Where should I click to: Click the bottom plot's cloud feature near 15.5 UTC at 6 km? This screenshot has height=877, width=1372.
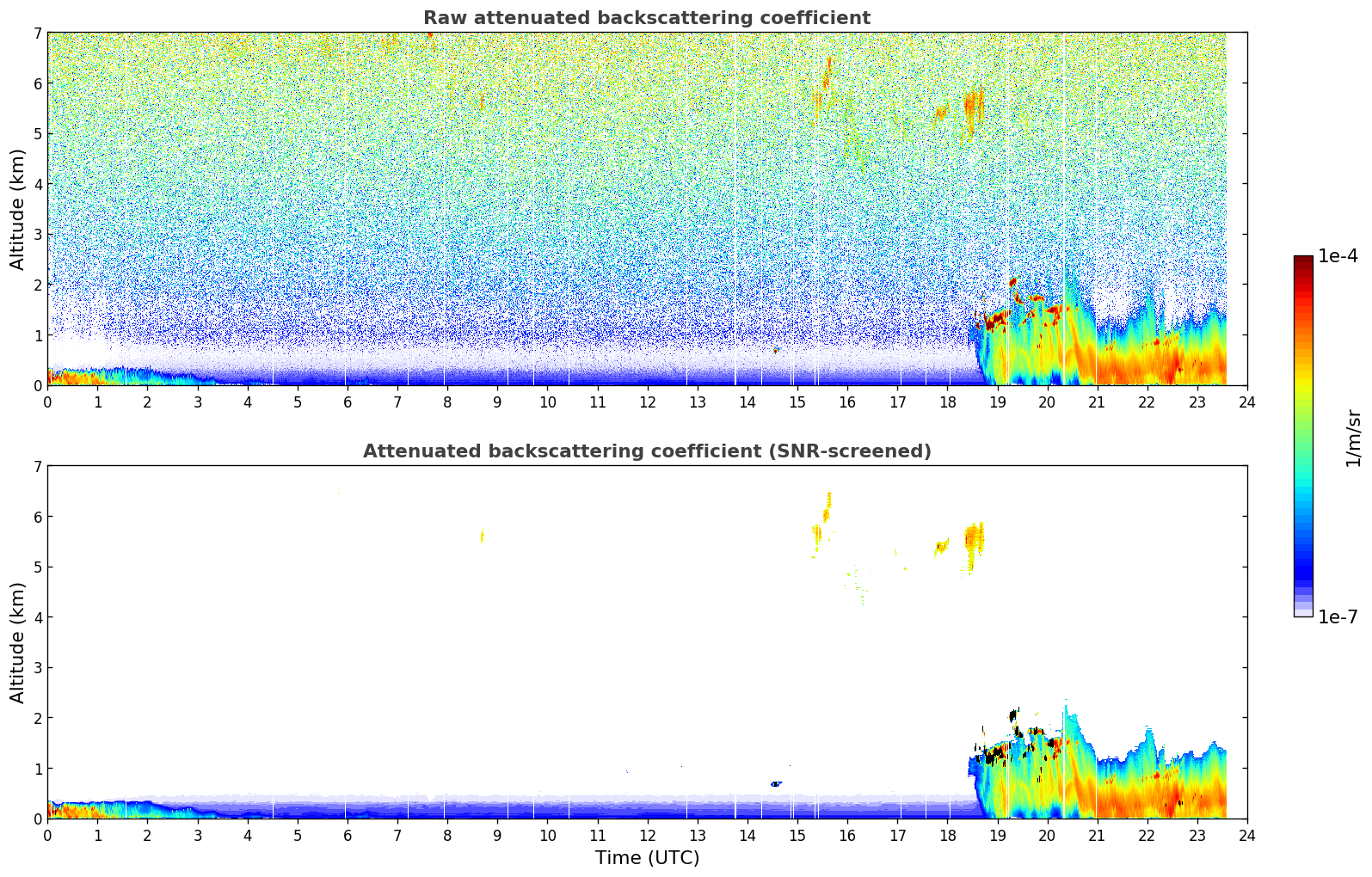827,508
